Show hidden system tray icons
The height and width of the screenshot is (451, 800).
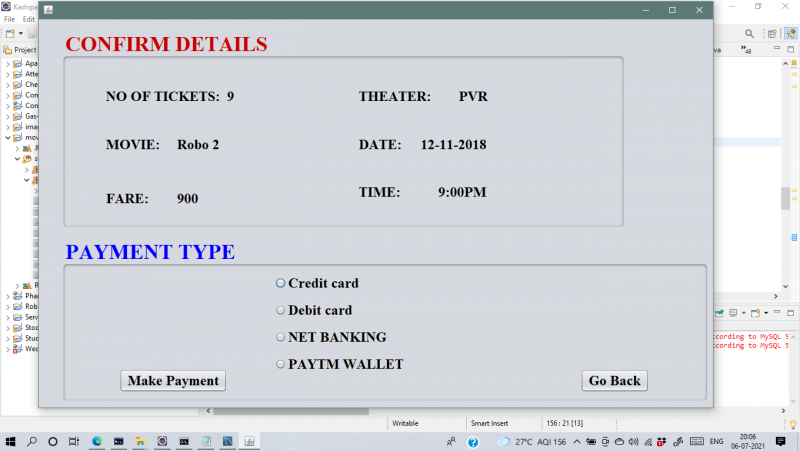pos(577,442)
